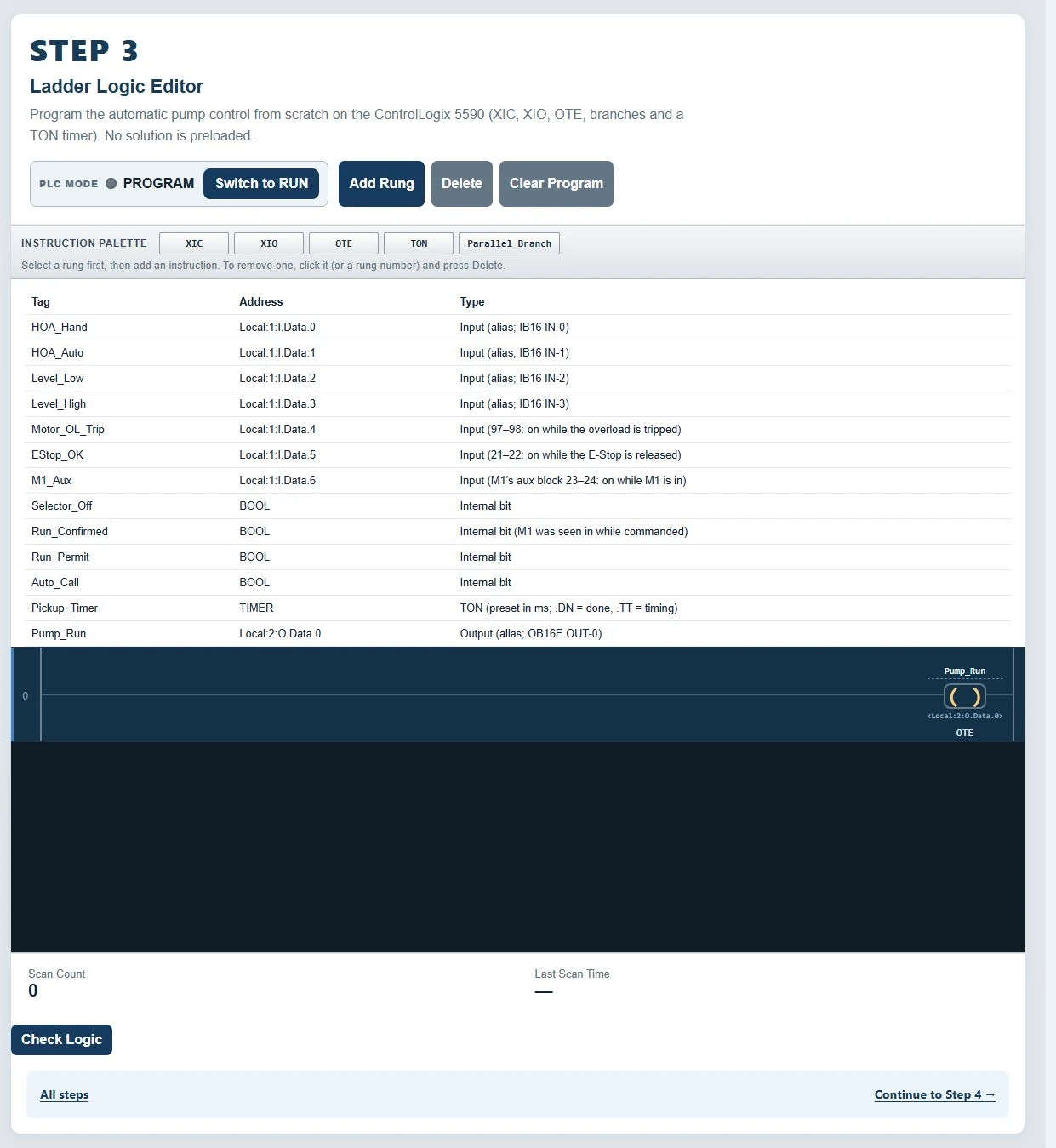Select the TON timer instruction
The width and height of the screenshot is (1056, 1148).
click(x=419, y=243)
